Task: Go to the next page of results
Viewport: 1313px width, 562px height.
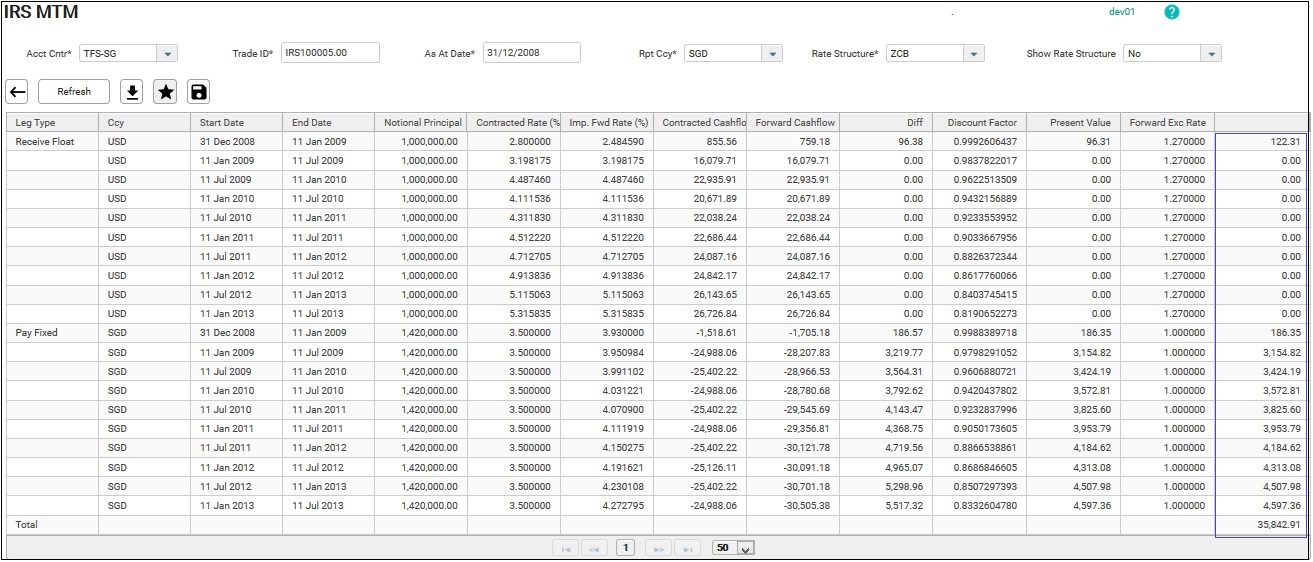Action: pos(658,548)
